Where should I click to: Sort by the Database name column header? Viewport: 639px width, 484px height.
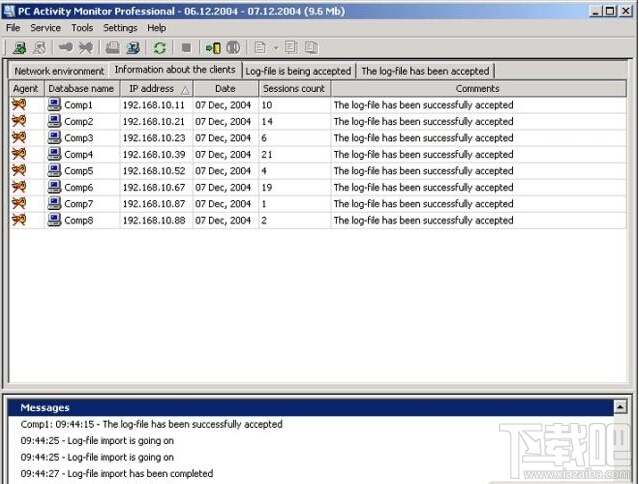tap(81, 88)
